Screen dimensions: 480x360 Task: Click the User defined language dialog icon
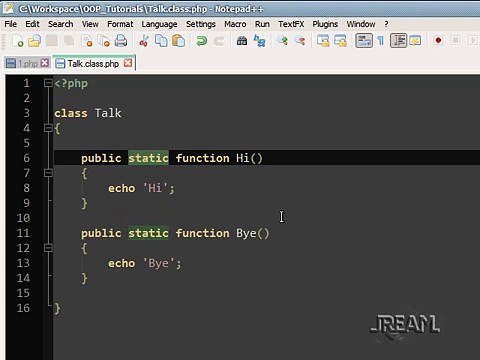click(x=415, y=41)
